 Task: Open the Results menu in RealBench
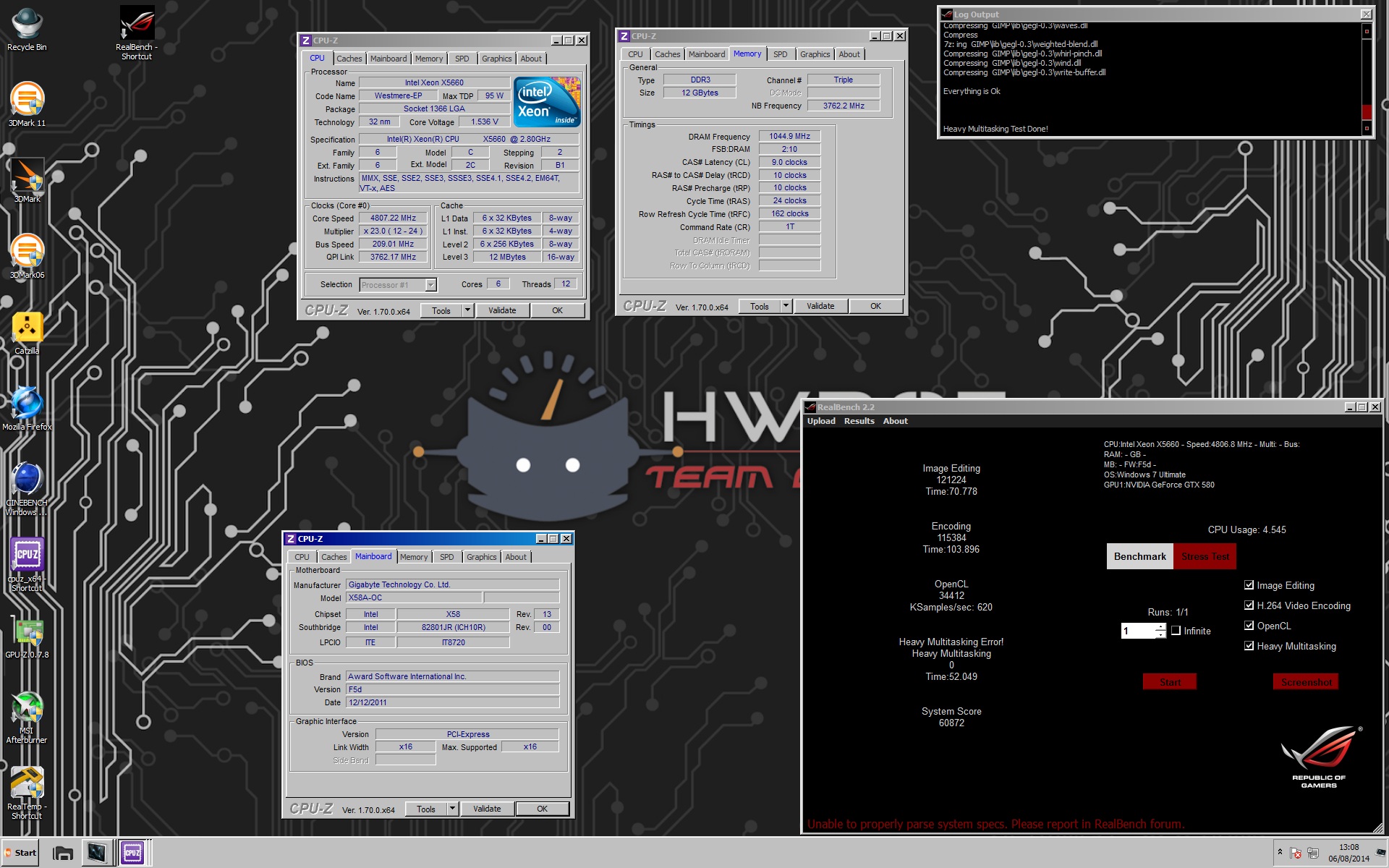859,421
